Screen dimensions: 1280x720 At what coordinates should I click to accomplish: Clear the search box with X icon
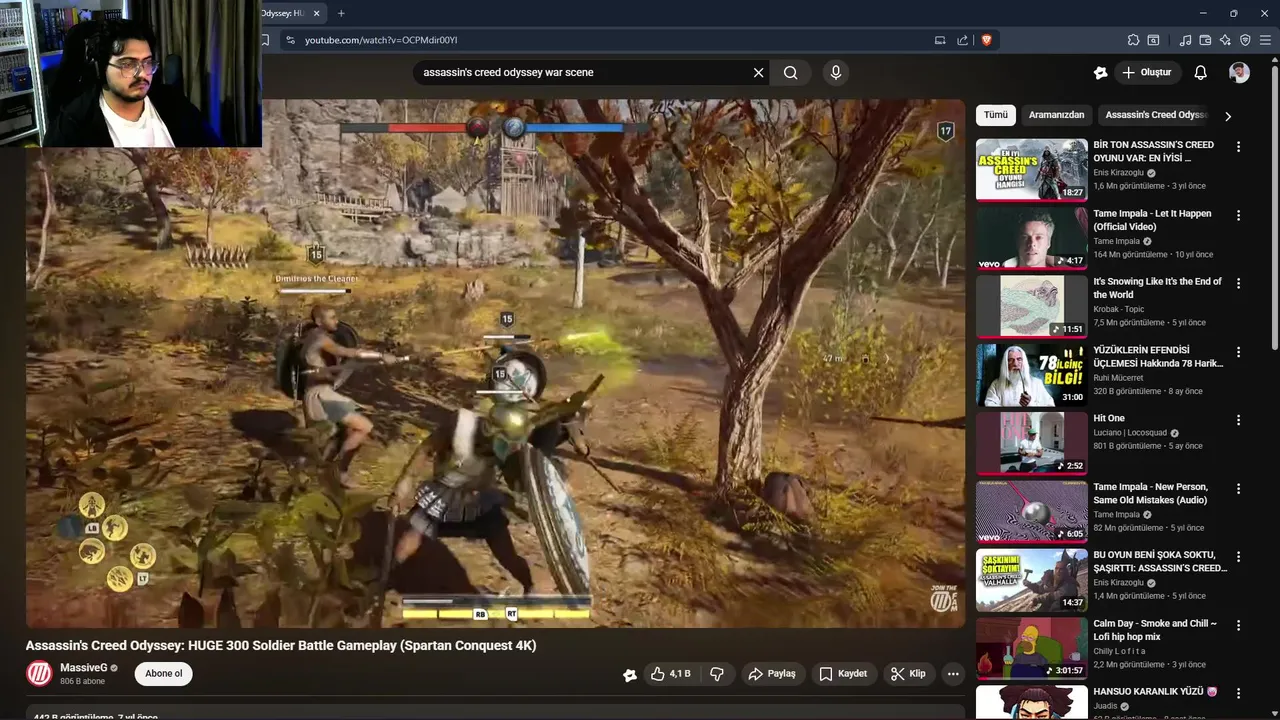758,72
